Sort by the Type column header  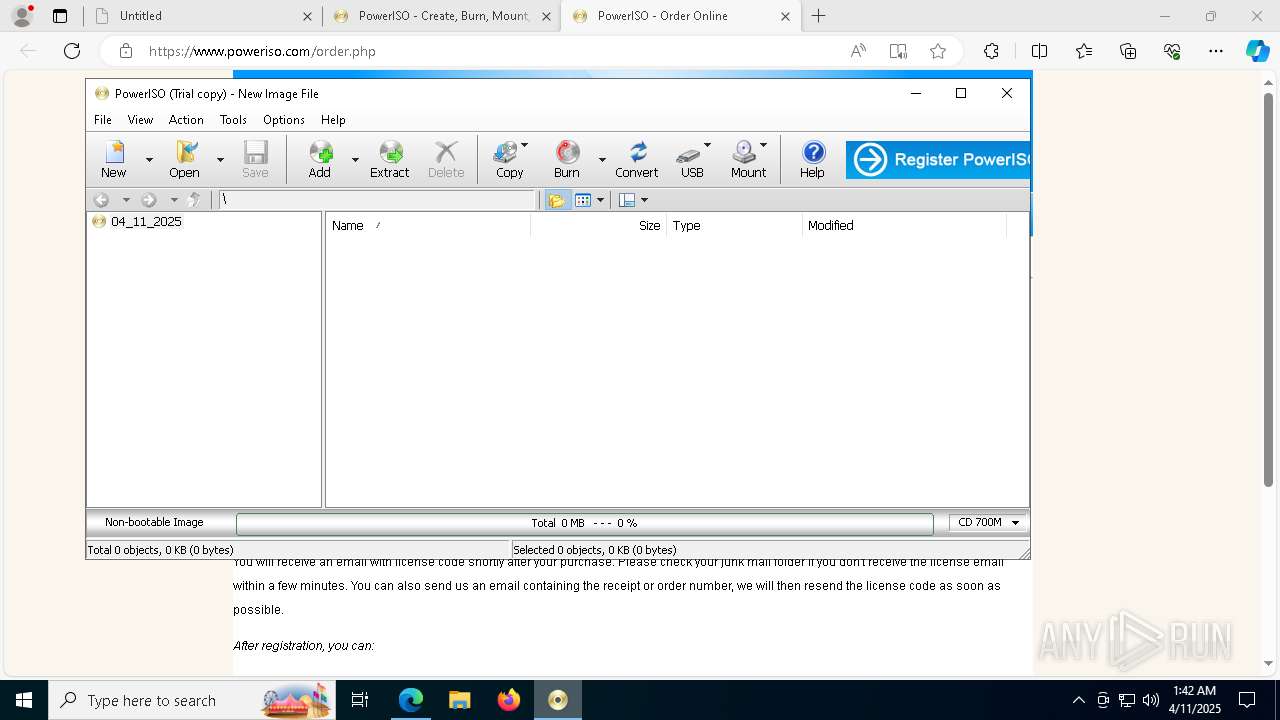(x=734, y=226)
